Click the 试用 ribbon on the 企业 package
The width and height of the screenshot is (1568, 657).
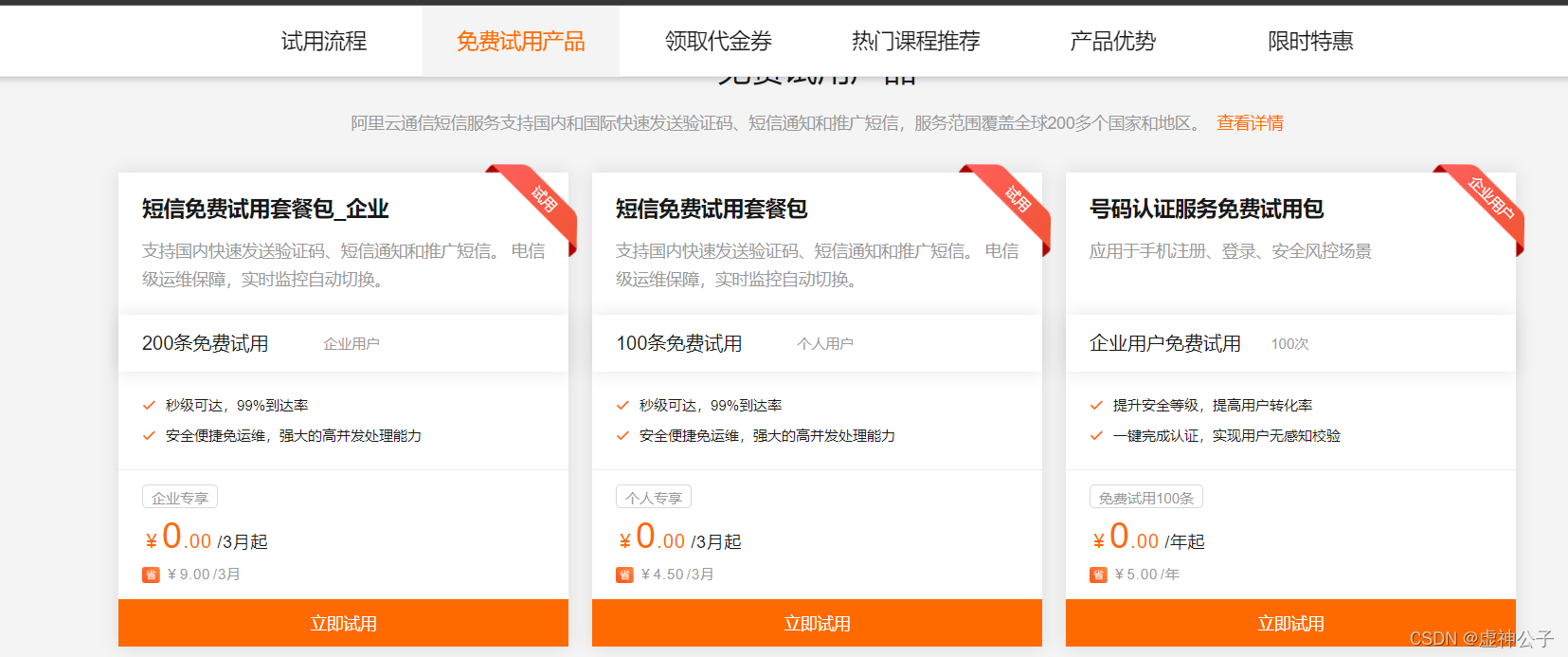(x=543, y=199)
